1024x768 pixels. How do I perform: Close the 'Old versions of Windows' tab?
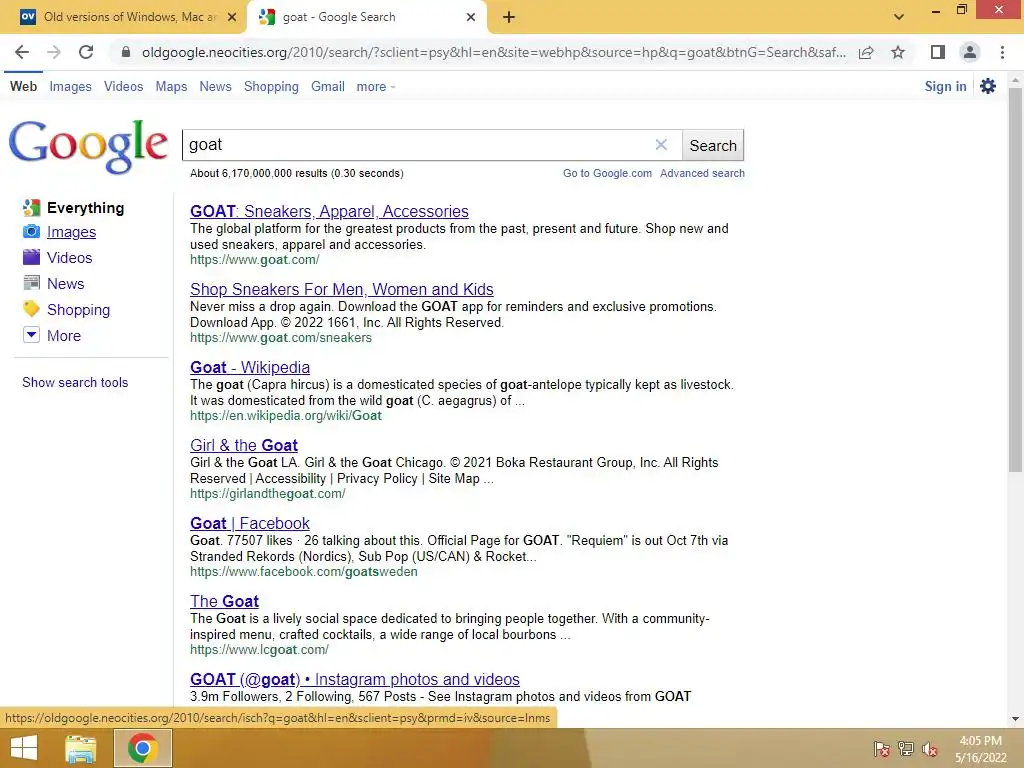coord(231,17)
